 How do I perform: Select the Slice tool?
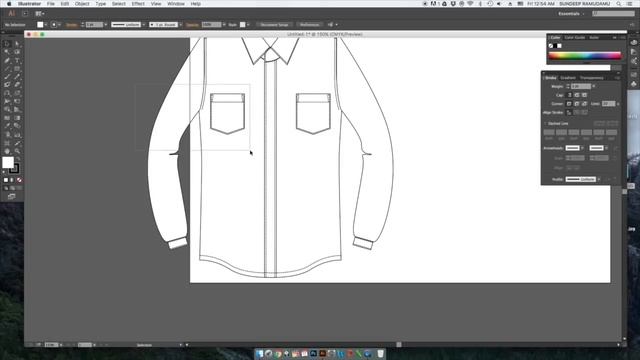(17, 143)
